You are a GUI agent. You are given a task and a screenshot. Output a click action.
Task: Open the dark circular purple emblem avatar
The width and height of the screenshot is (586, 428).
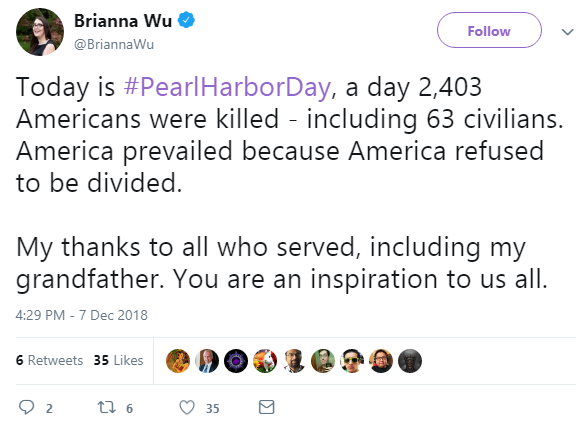pos(236,361)
